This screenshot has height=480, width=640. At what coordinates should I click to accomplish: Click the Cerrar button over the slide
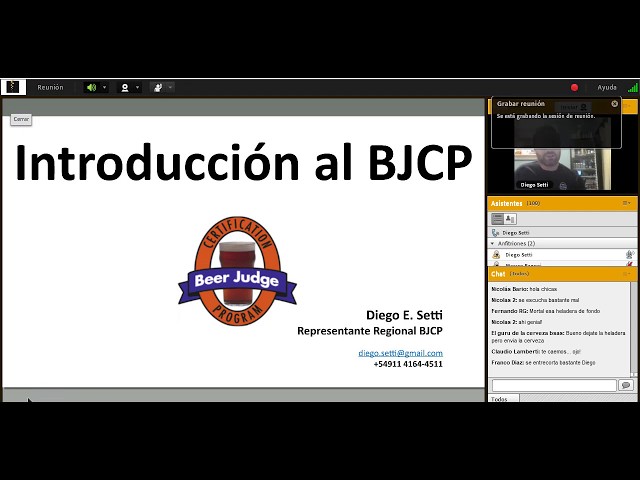point(21,119)
